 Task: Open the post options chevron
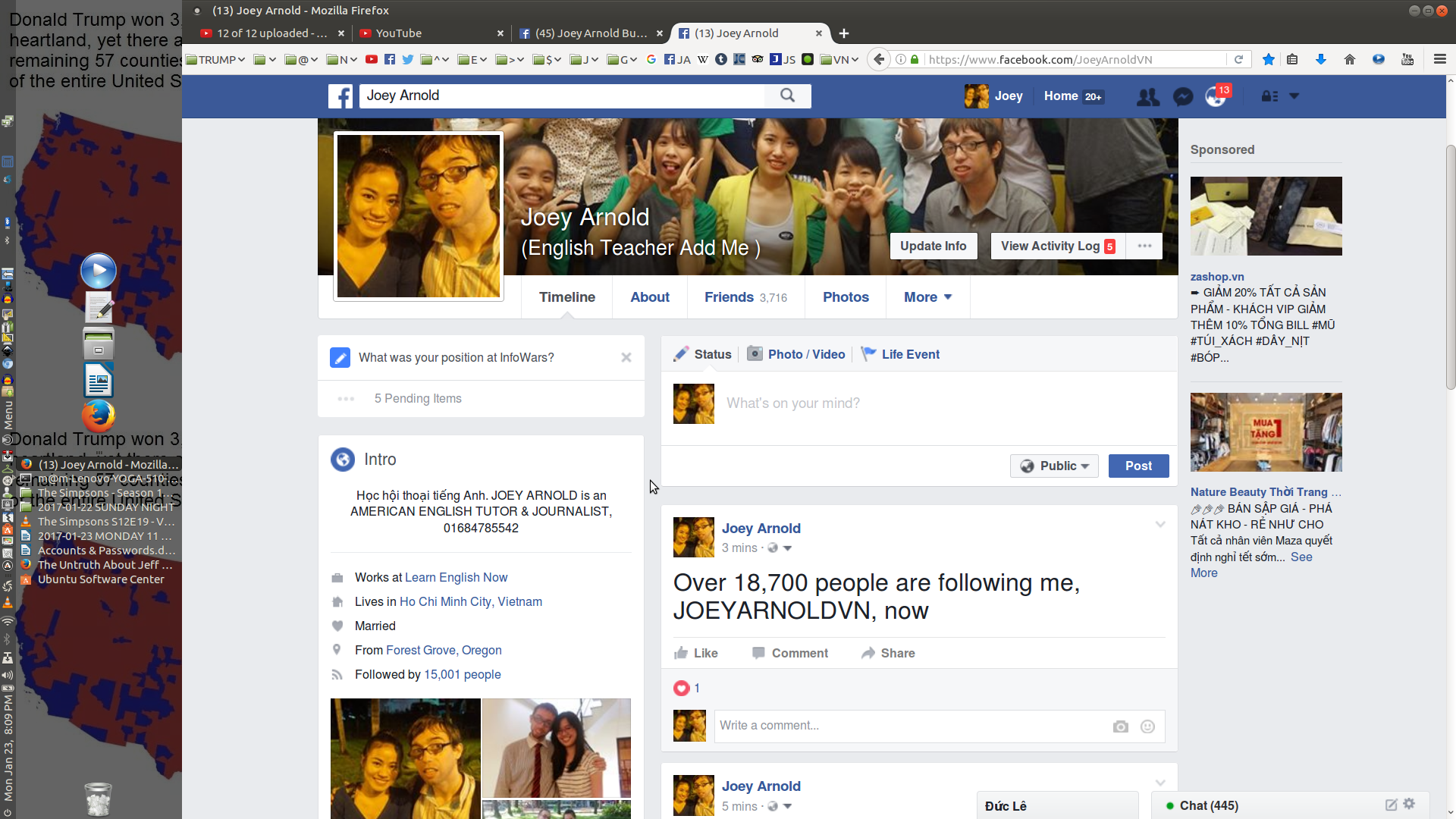pyautogui.click(x=1161, y=524)
